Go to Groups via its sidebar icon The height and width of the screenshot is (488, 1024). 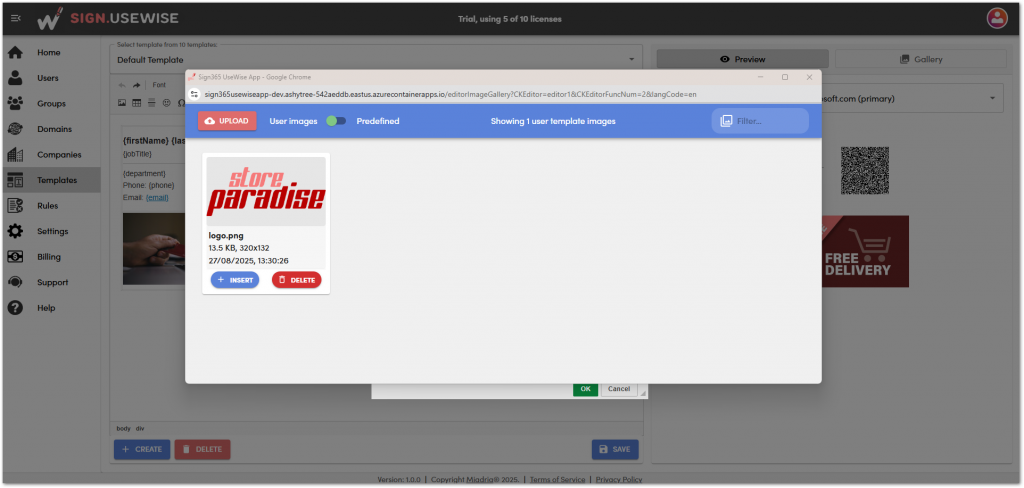(x=15, y=103)
